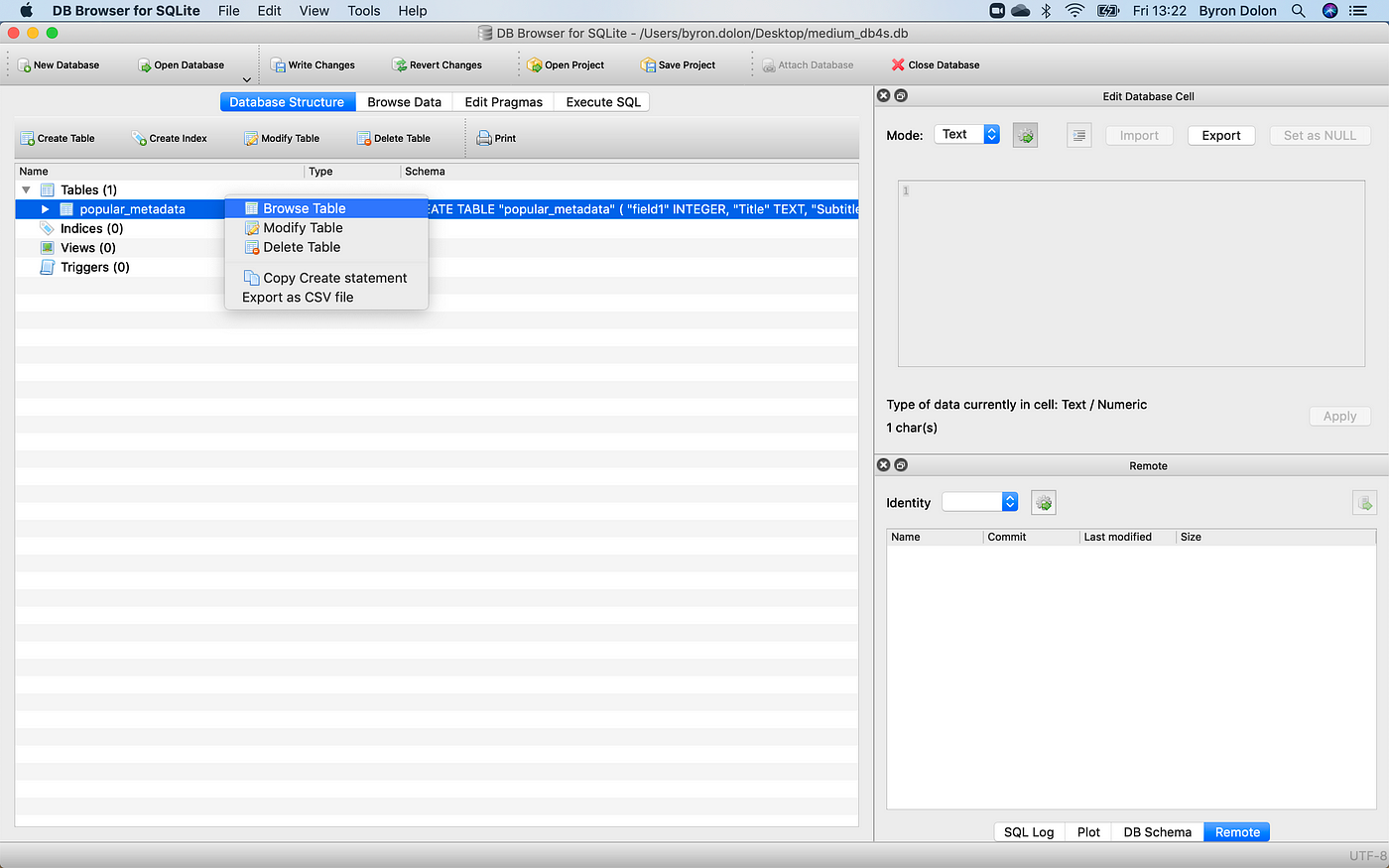Image resolution: width=1389 pixels, height=868 pixels.
Task: Click the Create Index icon button
Action: click(x=170, y=139)
